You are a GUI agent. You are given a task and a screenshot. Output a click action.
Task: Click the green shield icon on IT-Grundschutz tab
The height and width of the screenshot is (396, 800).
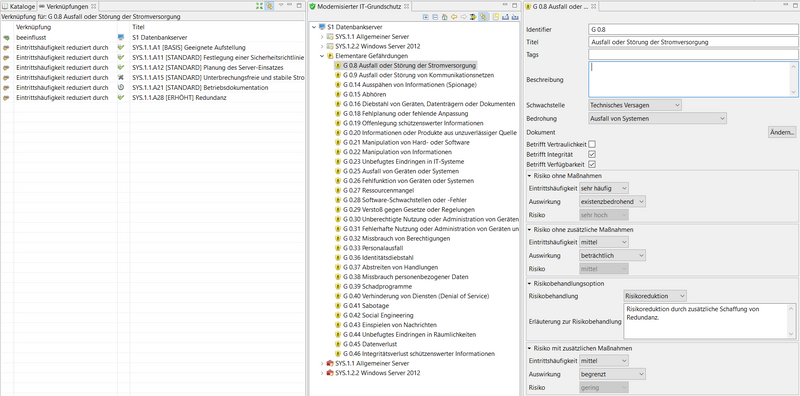pos(312,6)
